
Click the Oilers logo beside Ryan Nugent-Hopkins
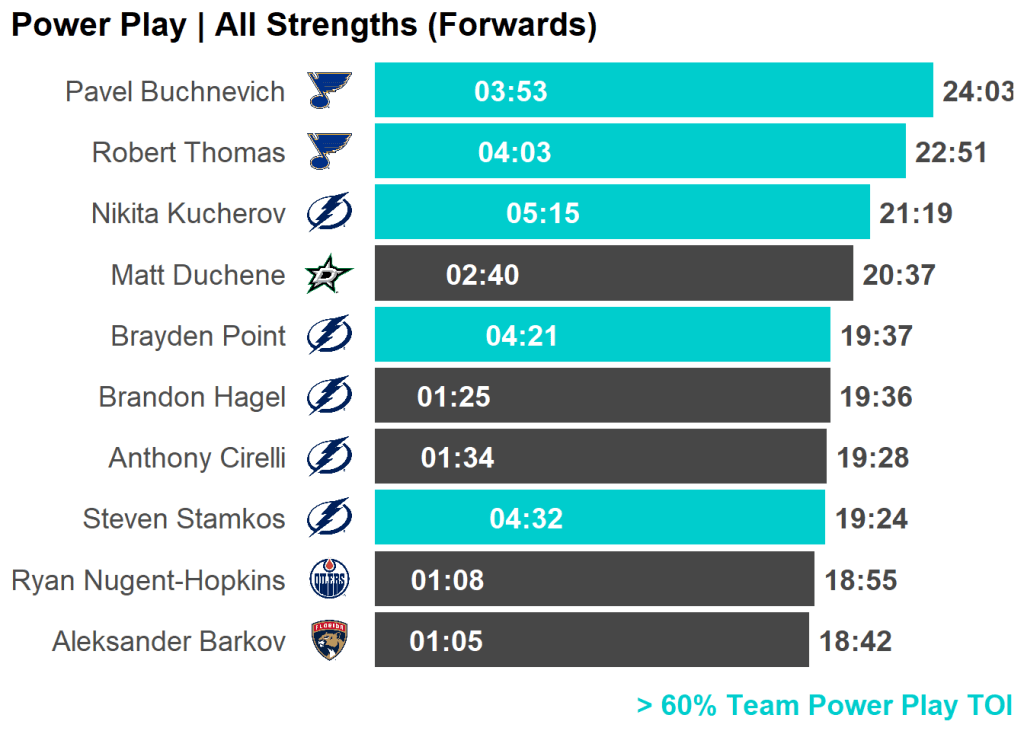pos(329,580)
